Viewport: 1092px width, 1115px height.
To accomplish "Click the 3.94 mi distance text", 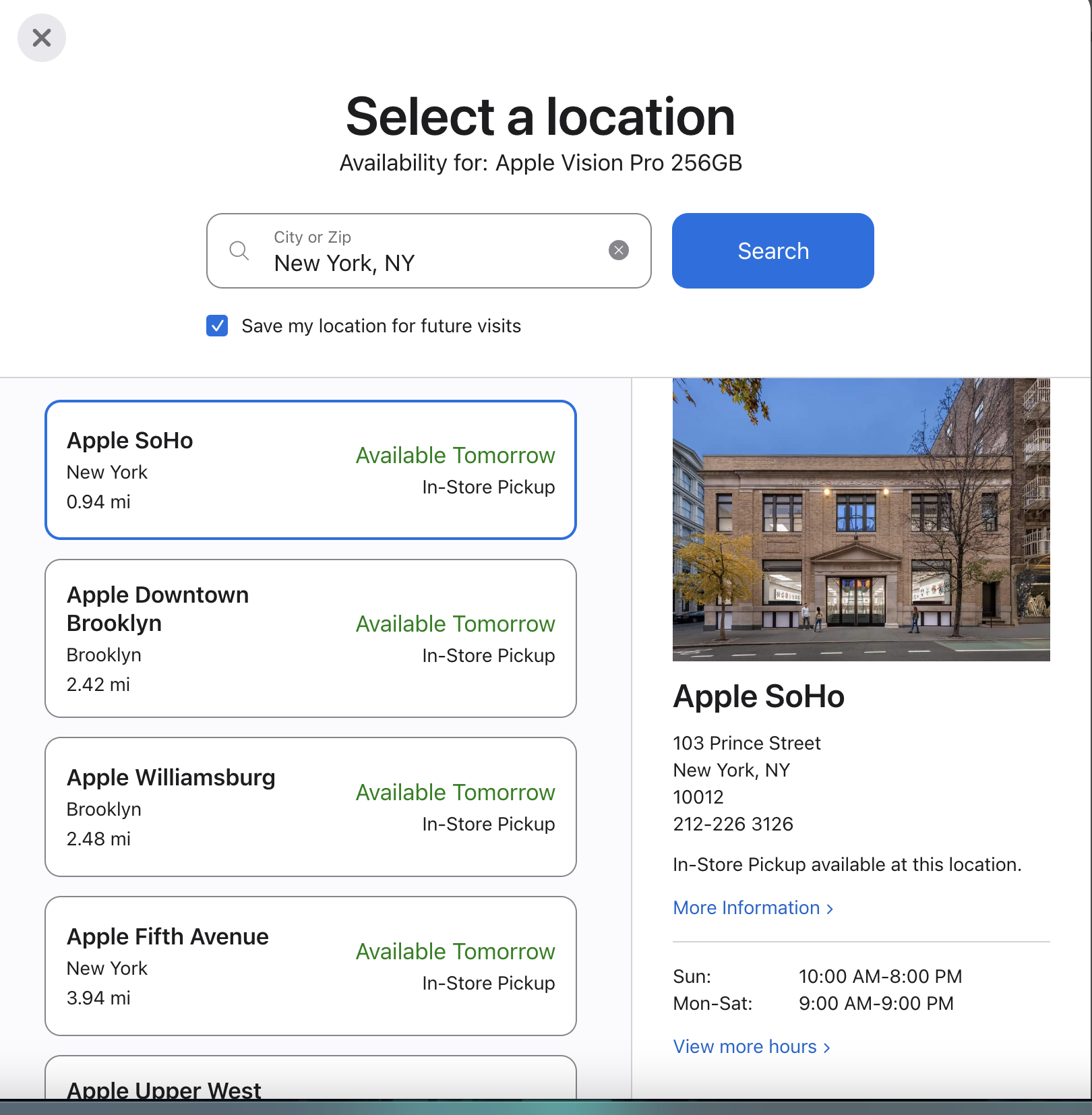I will 98,998.
